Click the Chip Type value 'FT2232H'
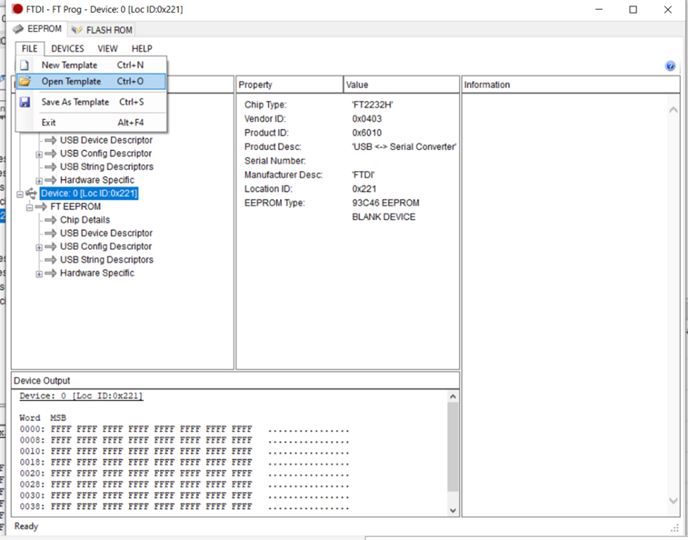The image size is (688, 540). (372, 105)
